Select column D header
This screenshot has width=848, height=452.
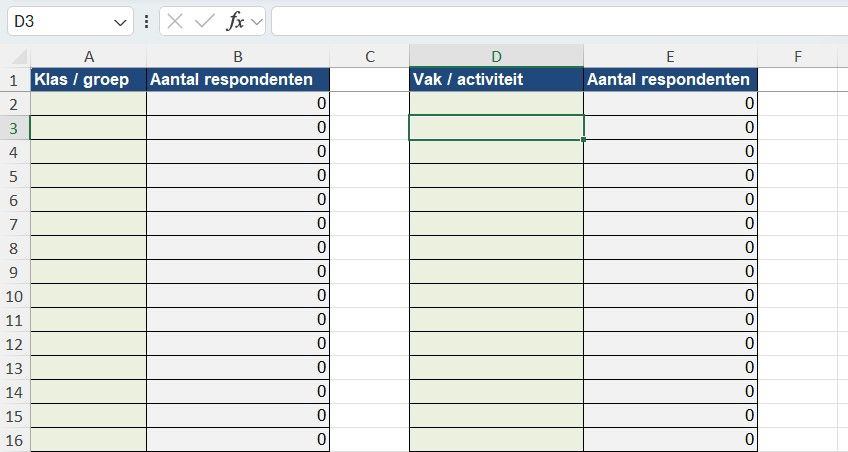496,56
